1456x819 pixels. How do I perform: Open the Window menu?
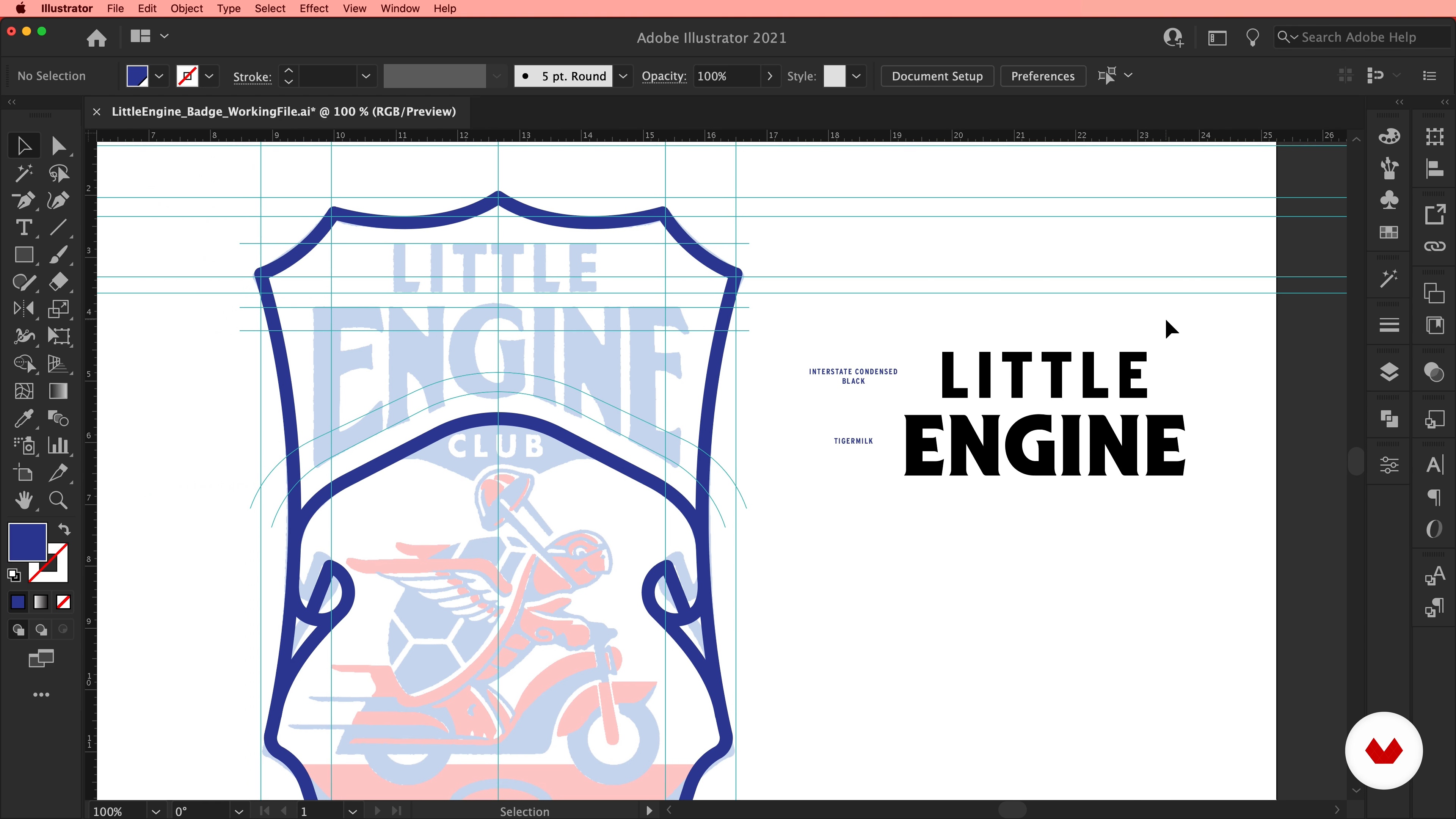coord(400,8)
